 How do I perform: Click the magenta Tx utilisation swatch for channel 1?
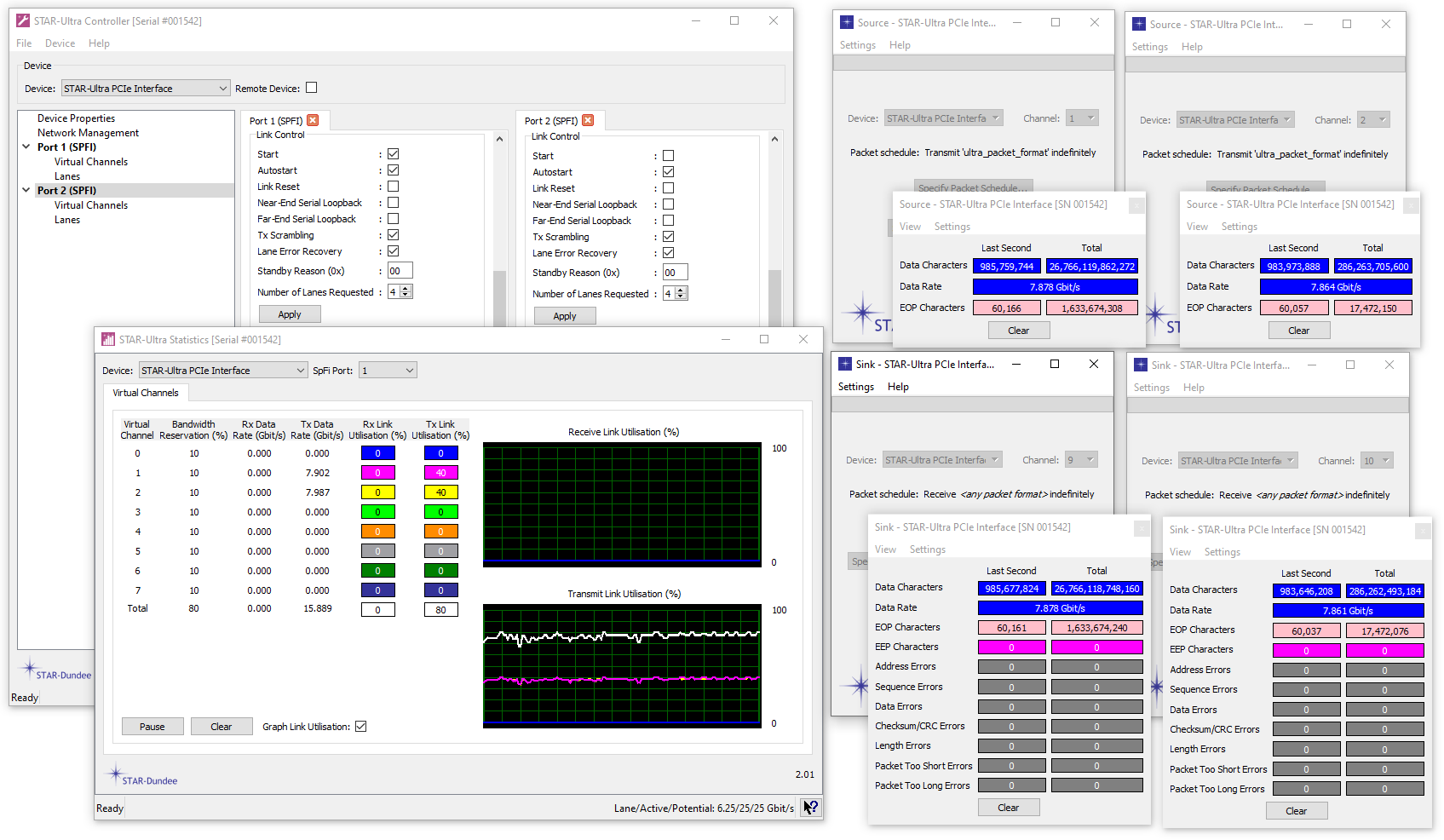[440, 473]
